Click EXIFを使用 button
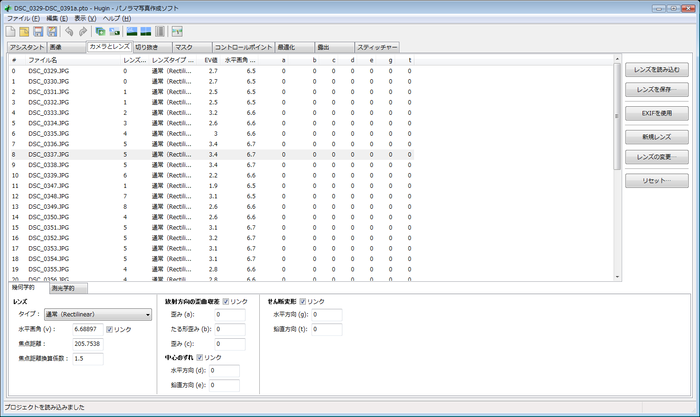The image size is (700, 417). [657, 113]
